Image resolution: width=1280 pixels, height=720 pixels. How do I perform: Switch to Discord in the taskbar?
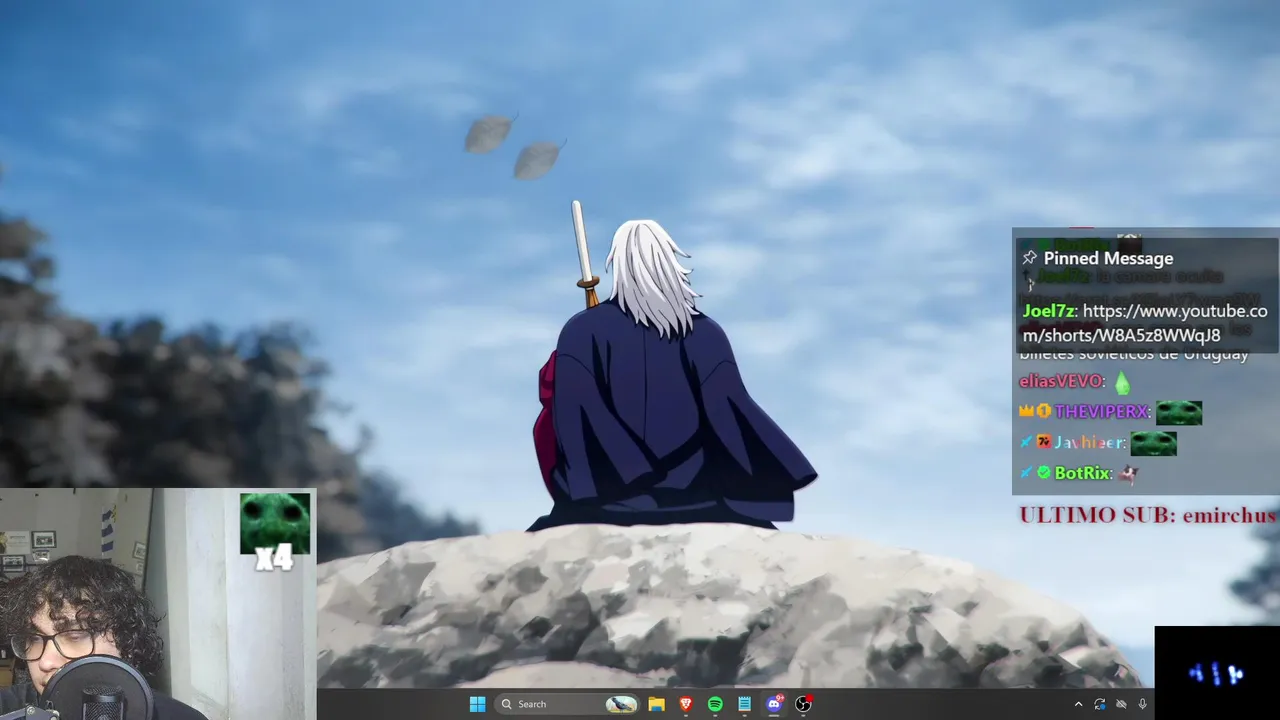point(774,704)
